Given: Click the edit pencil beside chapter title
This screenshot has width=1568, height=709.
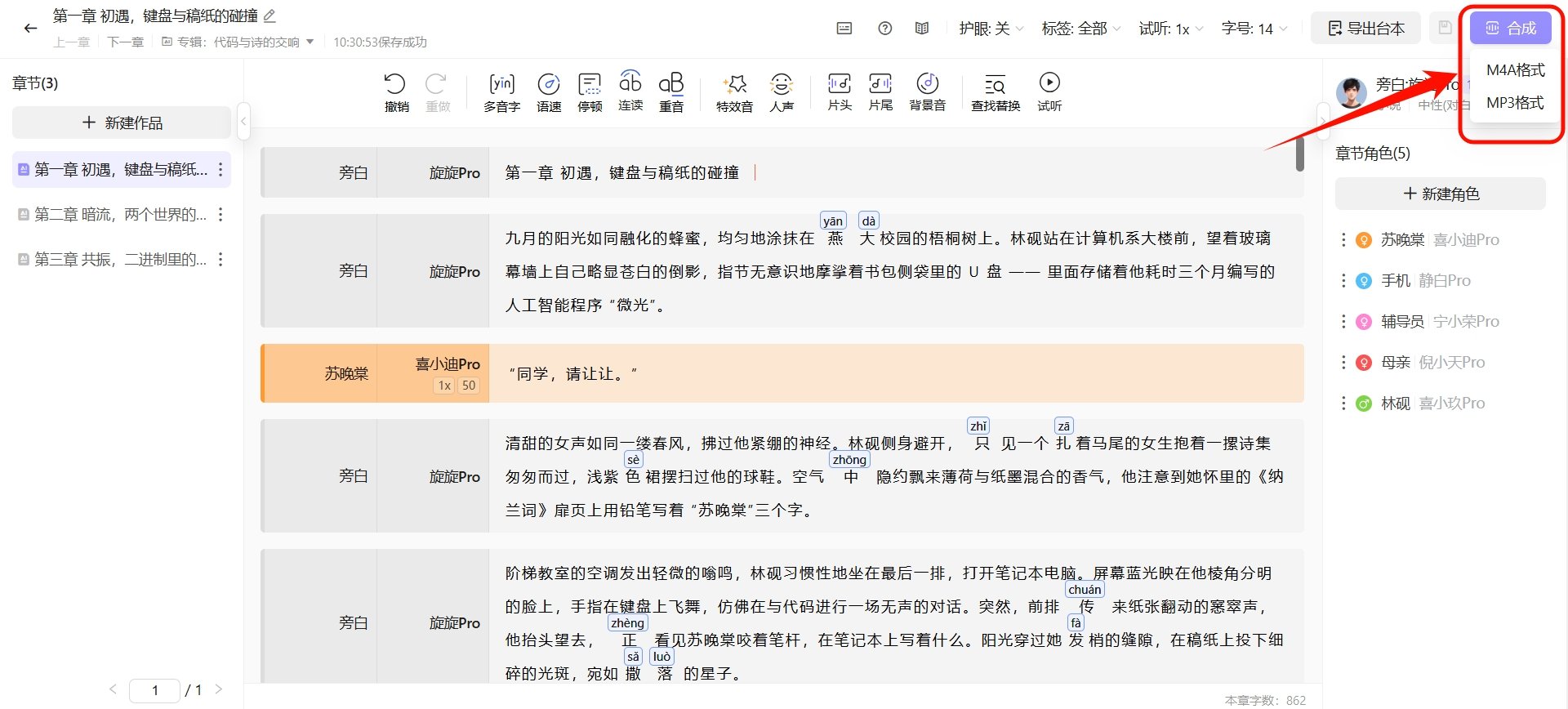Looking at the screenshot, I should click(270, 16).
